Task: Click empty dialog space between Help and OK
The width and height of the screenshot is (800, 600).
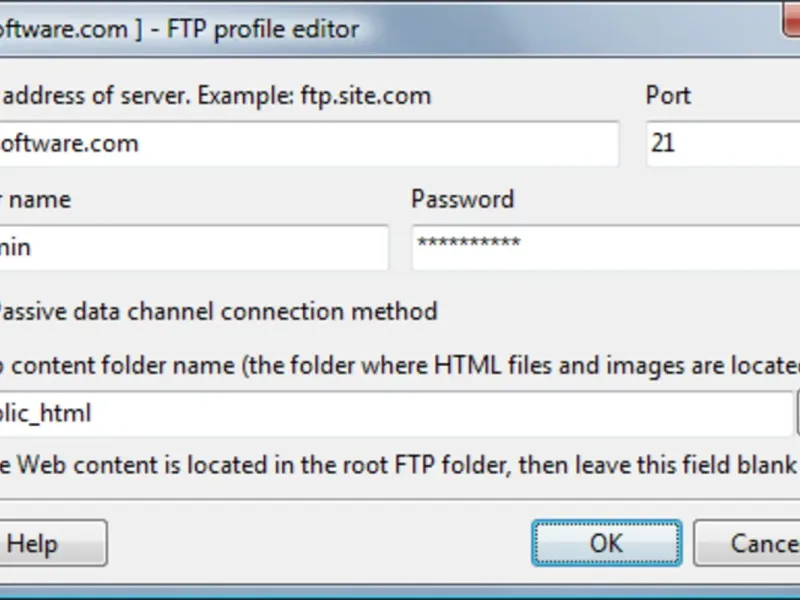Action: tap(320, 543)
